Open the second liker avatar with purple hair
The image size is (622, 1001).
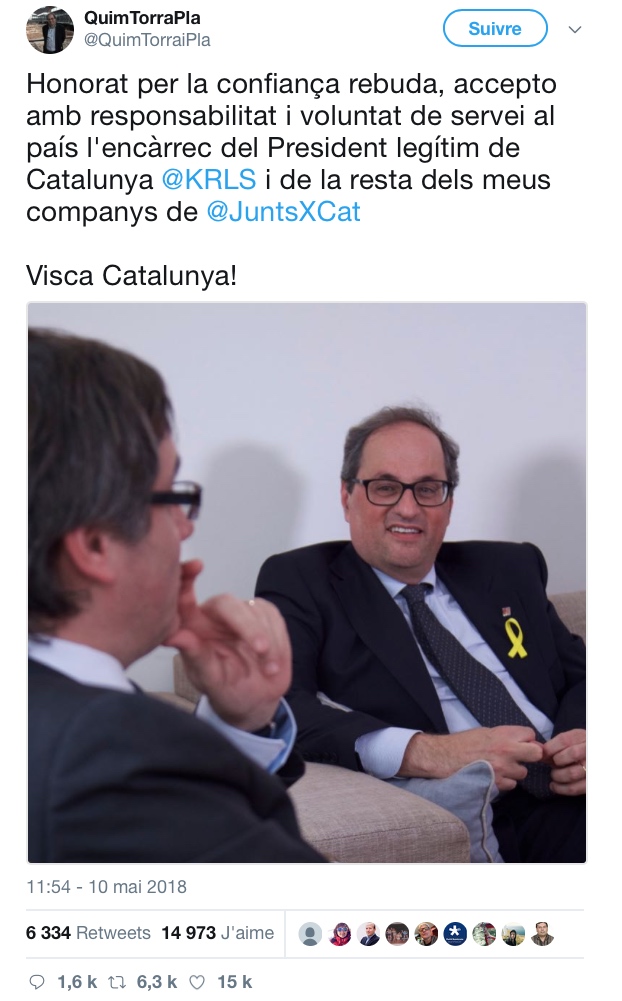tap(340, 934)
